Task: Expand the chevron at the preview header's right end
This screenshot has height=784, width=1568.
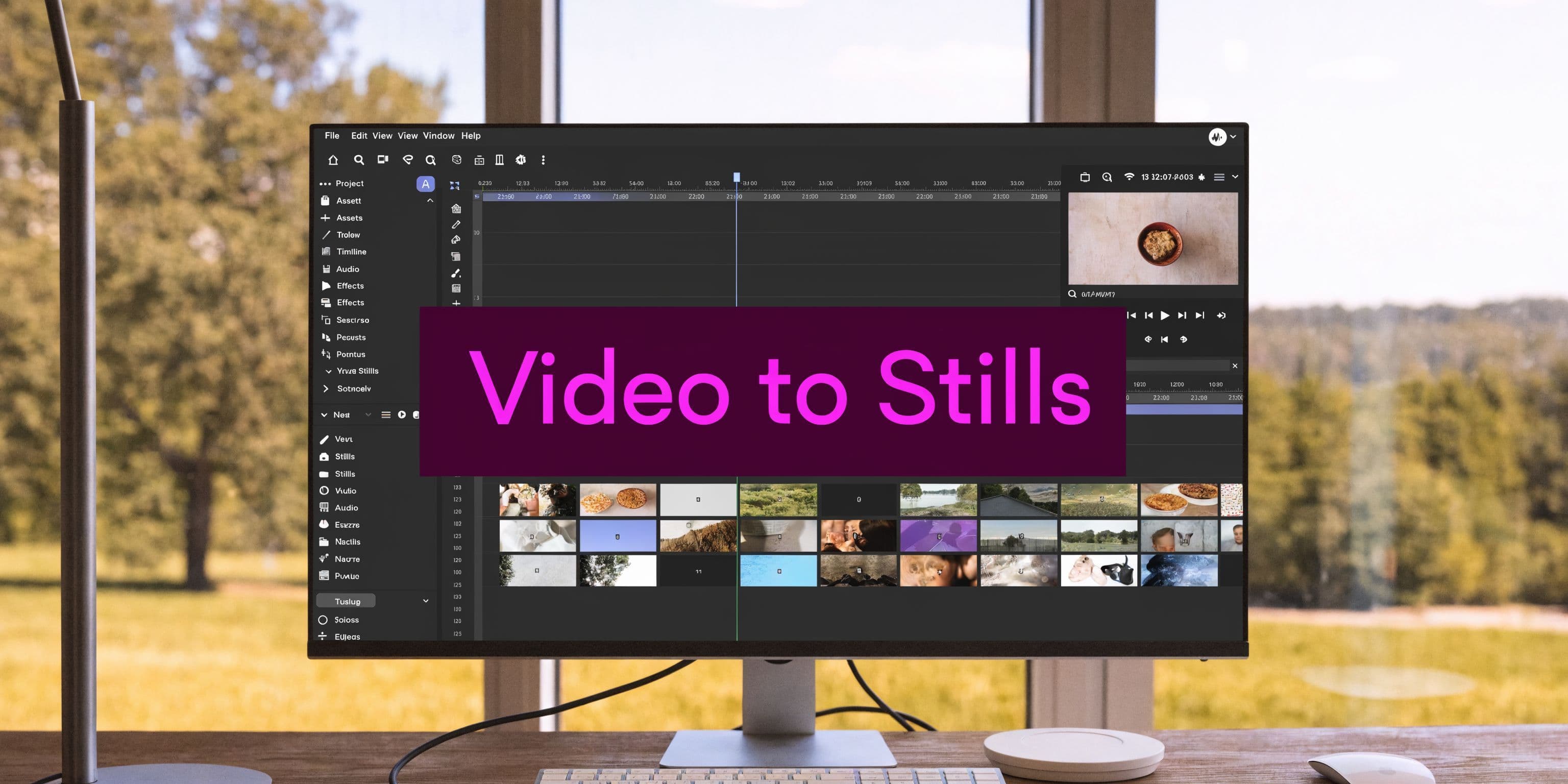Action: [x=1235, y=177]
